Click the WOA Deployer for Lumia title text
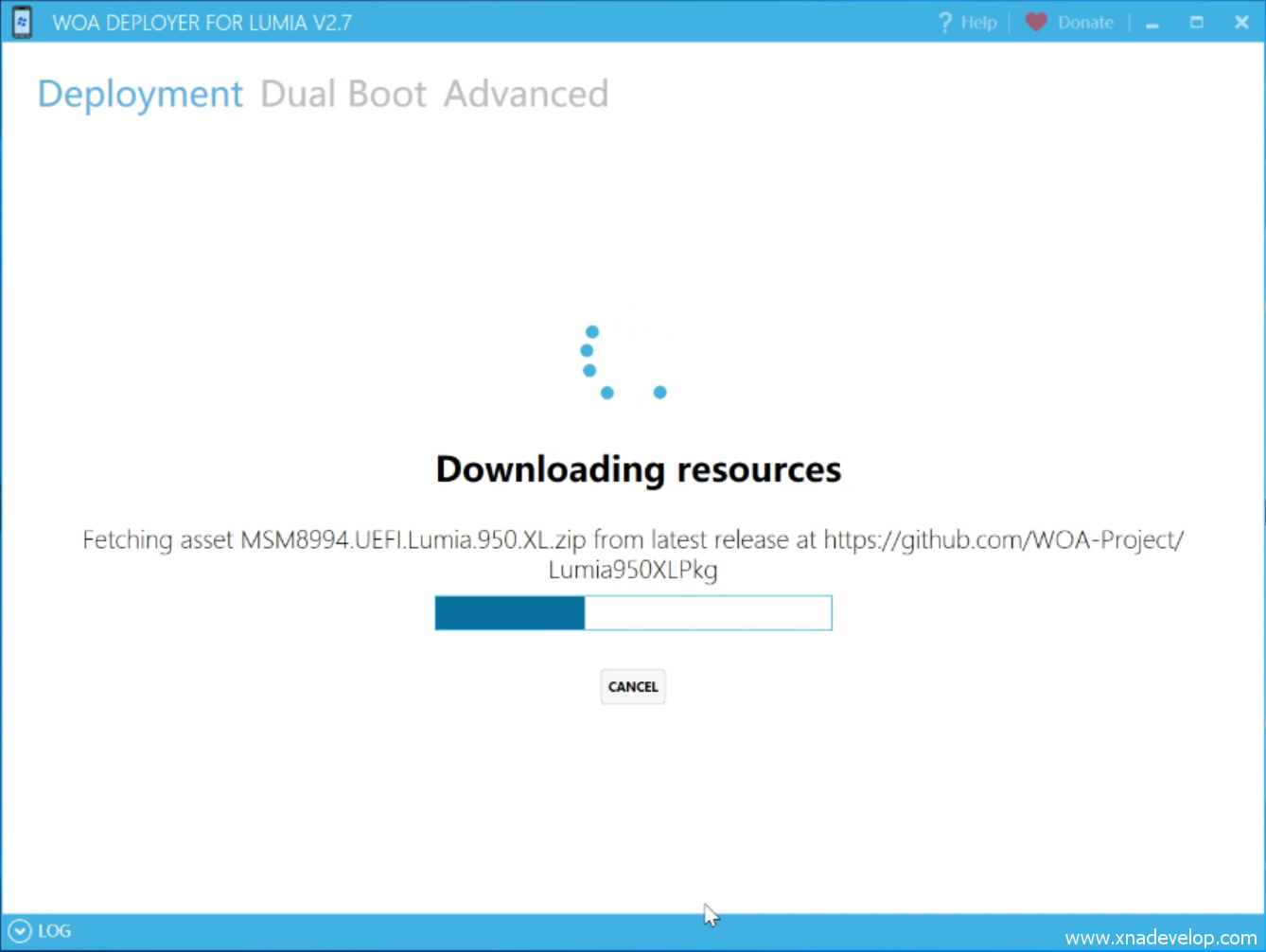 [202, 23]
